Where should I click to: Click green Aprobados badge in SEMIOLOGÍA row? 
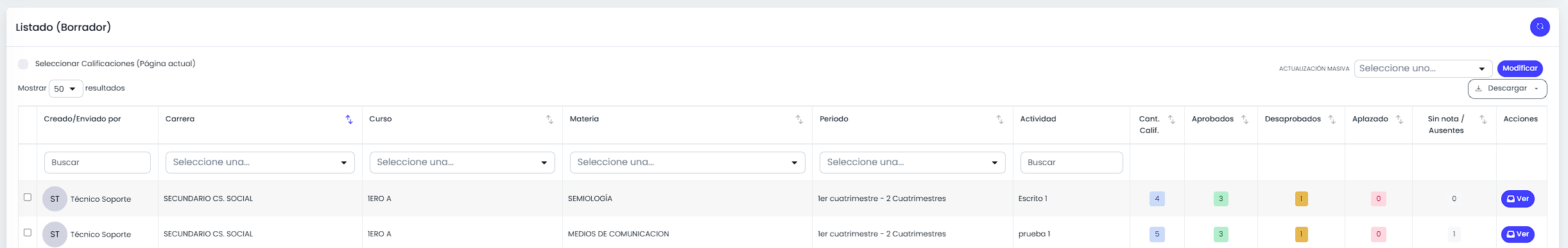(x=1221, y=199)
